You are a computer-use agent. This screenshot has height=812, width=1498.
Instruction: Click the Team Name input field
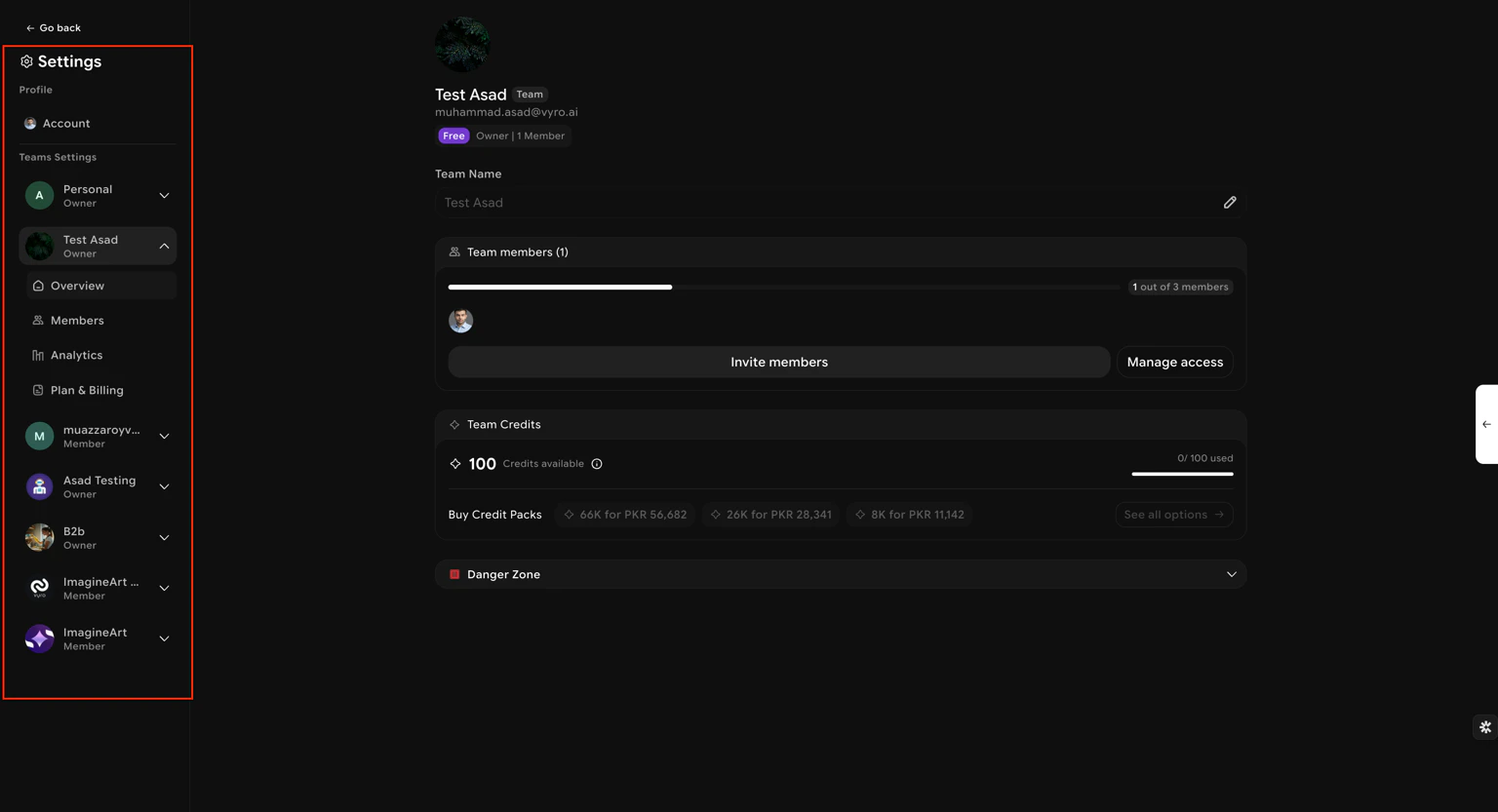coord(841,203)
